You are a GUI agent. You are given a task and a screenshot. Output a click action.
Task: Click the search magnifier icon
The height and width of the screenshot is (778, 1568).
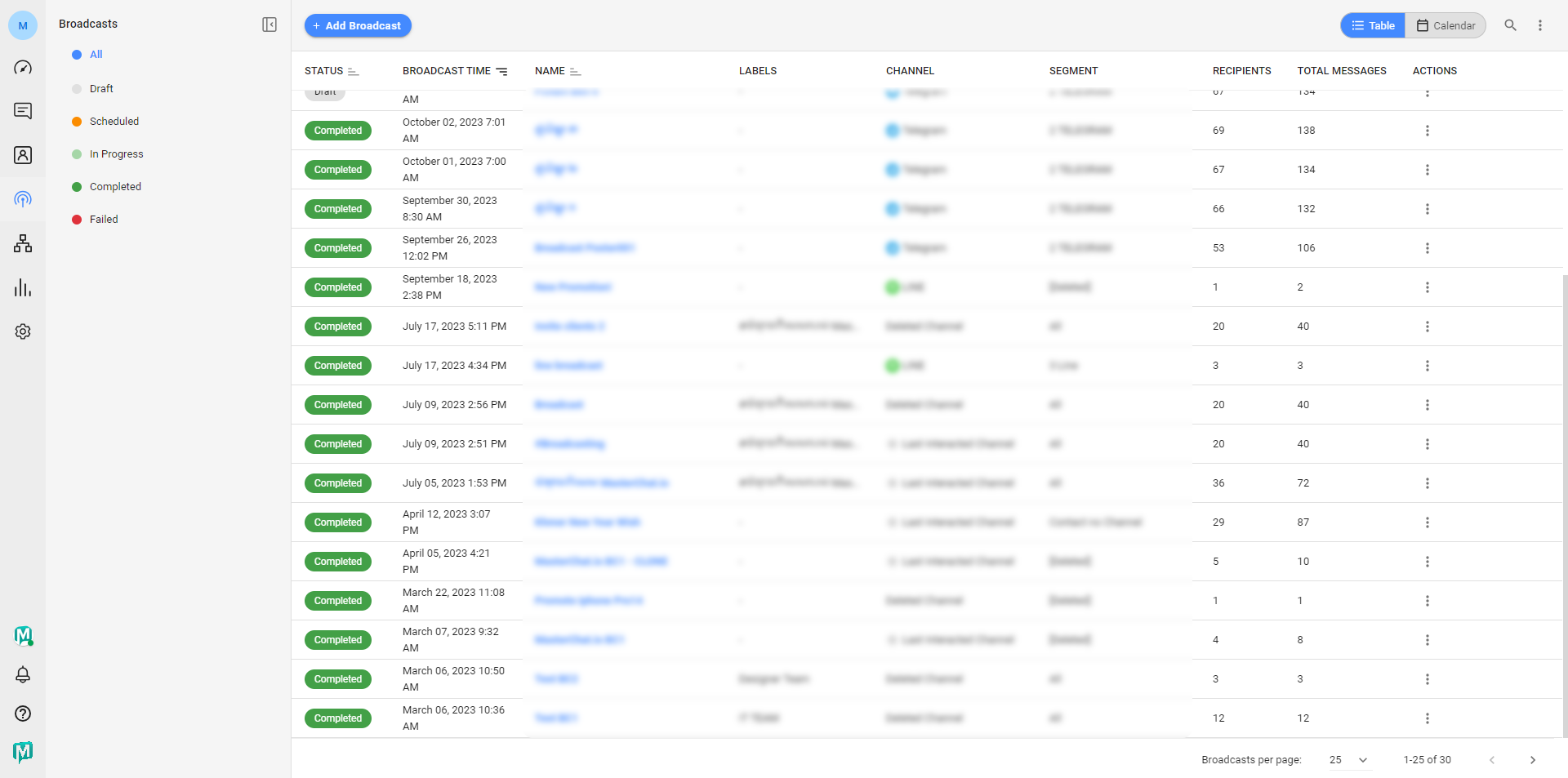(1510, 25)
